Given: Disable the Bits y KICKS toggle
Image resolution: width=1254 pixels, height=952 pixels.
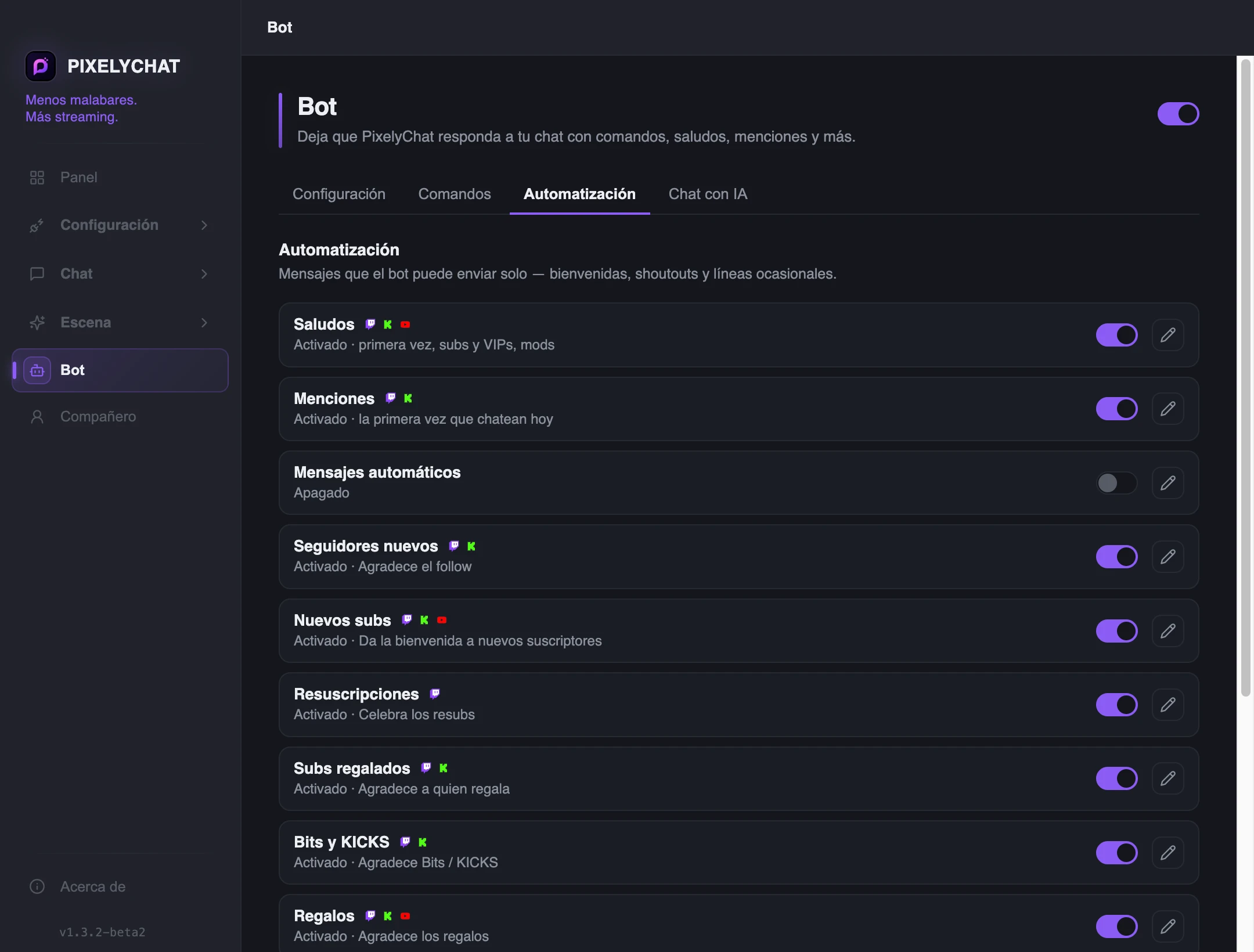Looking at the screenshot, I should tap(1116, 853).
